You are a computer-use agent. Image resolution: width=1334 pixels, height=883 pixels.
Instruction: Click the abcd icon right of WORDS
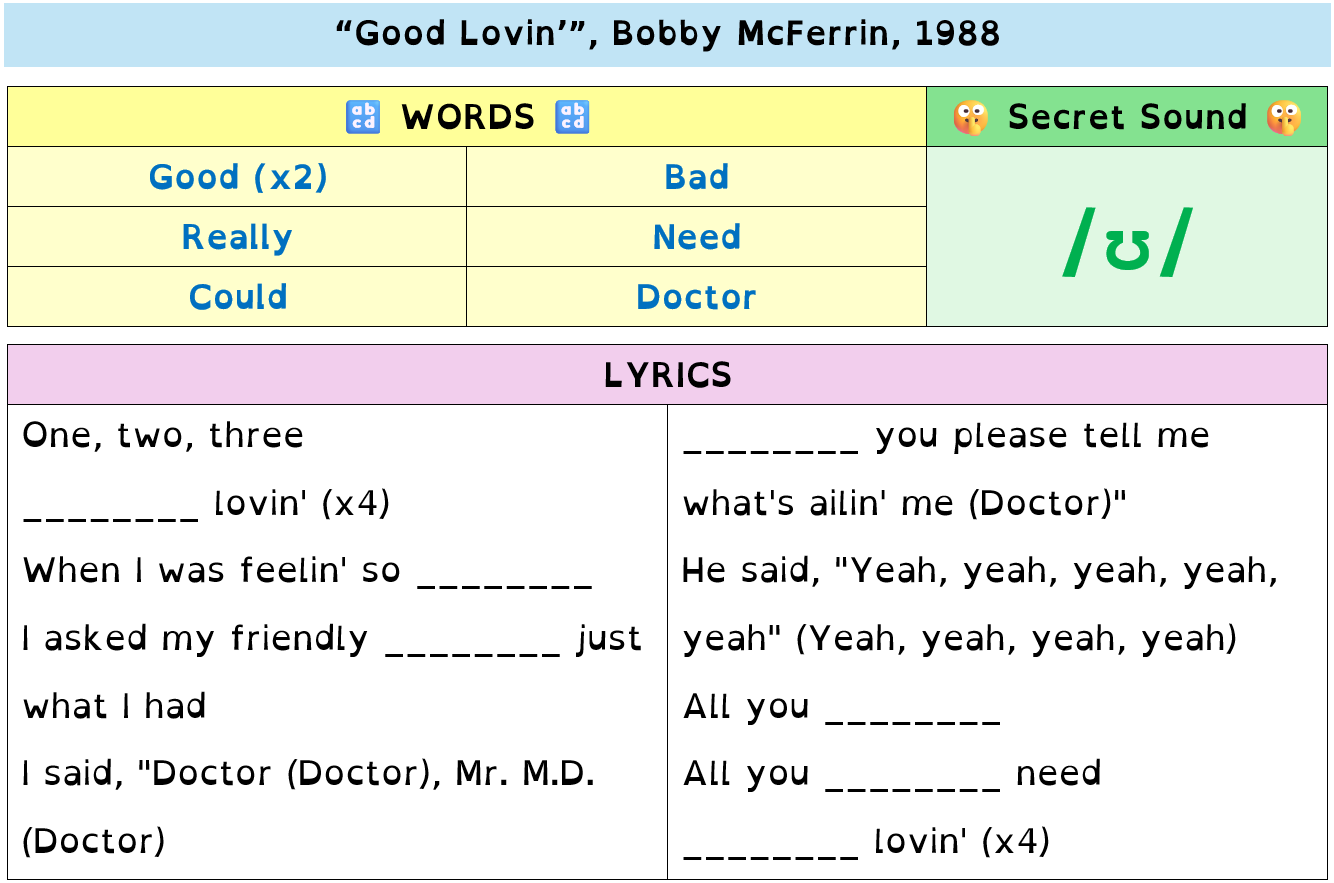pos(573,117)
